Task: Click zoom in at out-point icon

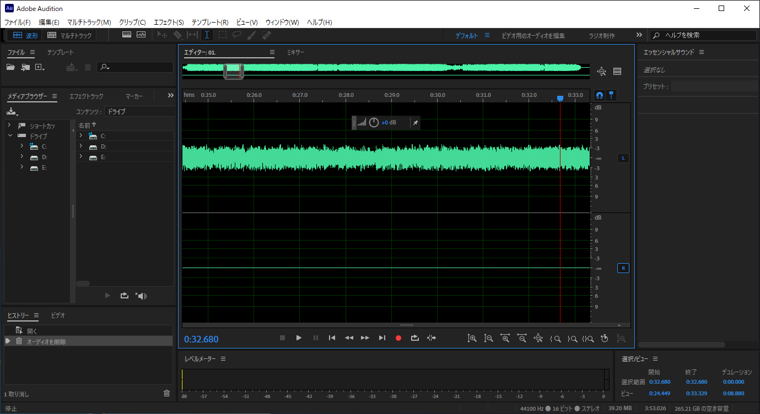Action: (x=572, y=338)
